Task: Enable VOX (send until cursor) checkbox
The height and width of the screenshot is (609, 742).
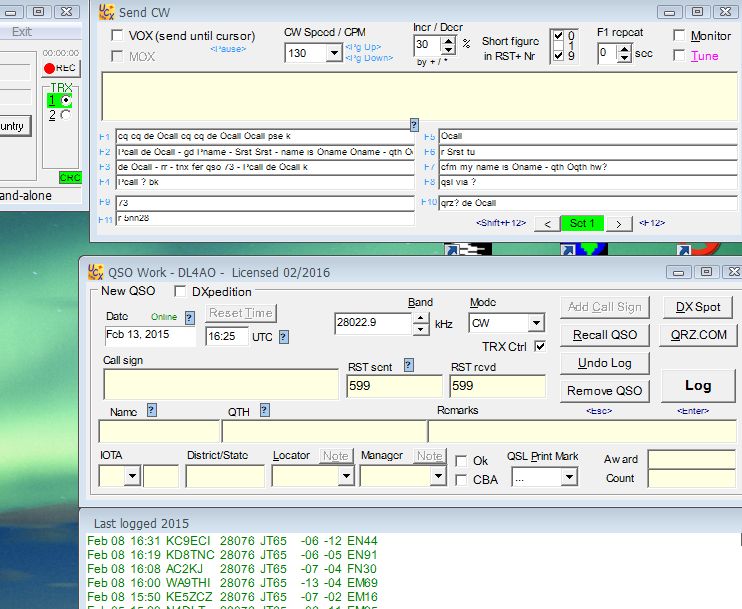Action: pos(117,36)
